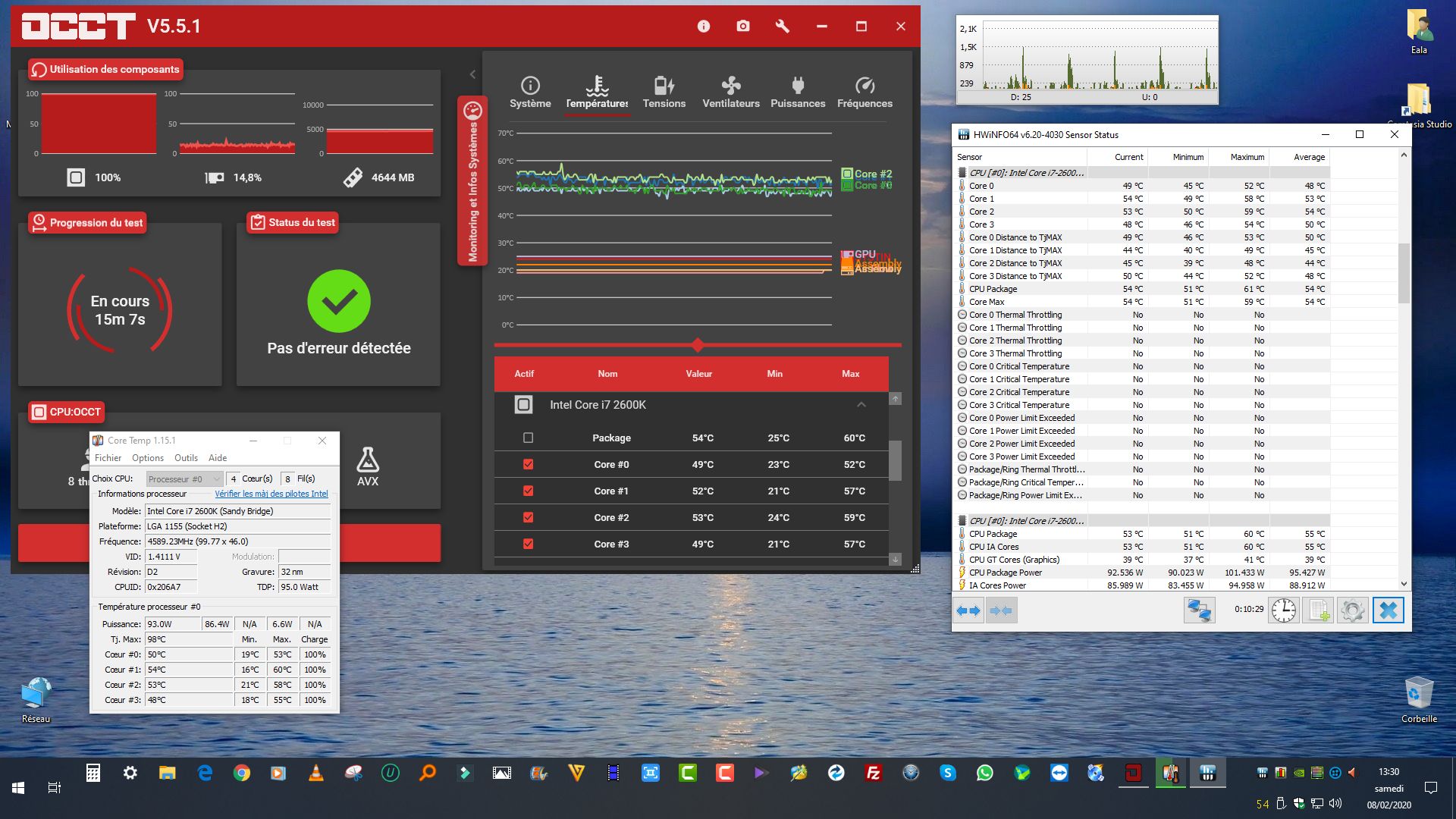Open Skype from the taskbar

point(947,773)
